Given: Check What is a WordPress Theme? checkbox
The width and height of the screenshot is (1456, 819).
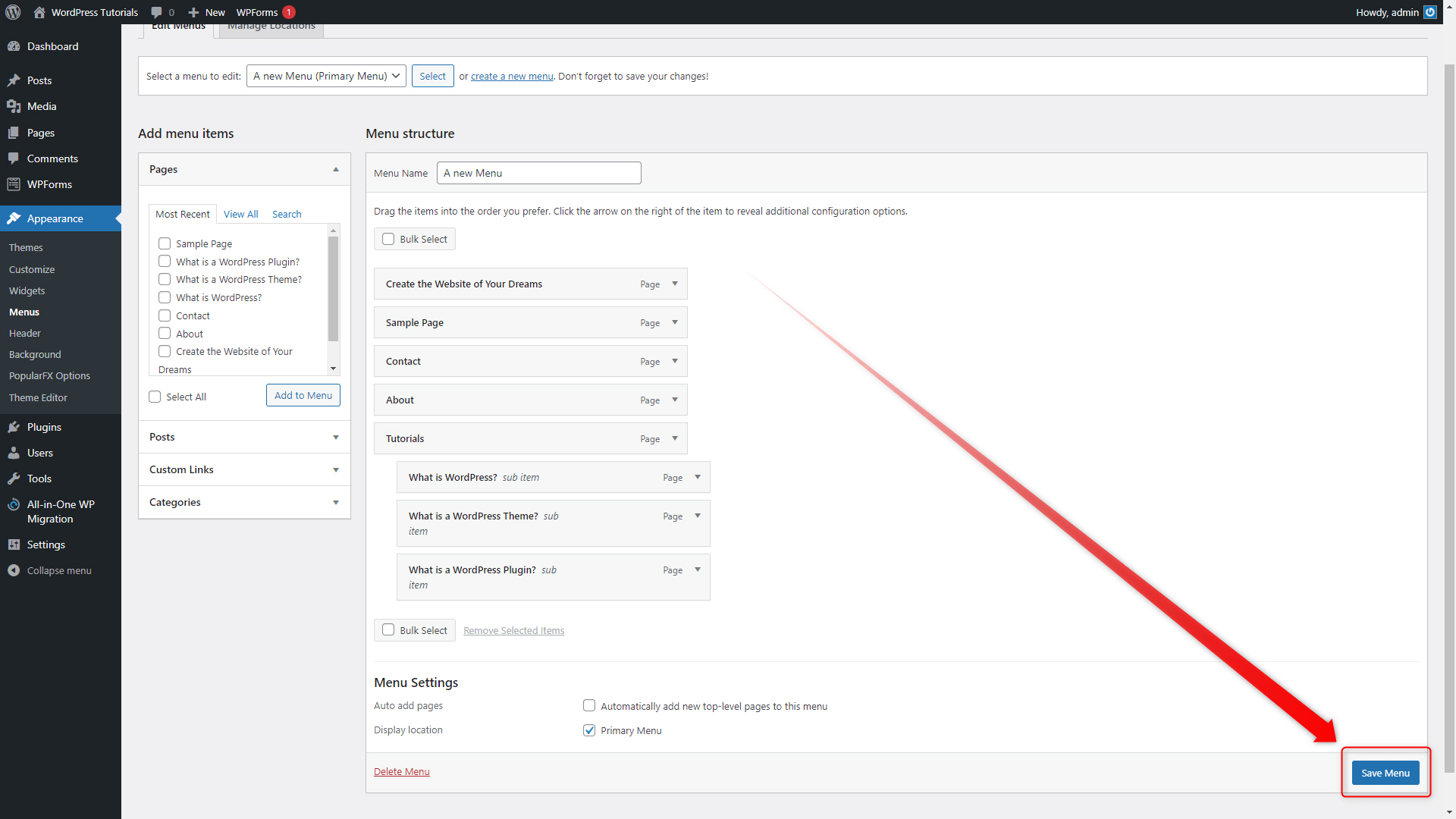Looking at the screenshot, I should click(165, 279).
